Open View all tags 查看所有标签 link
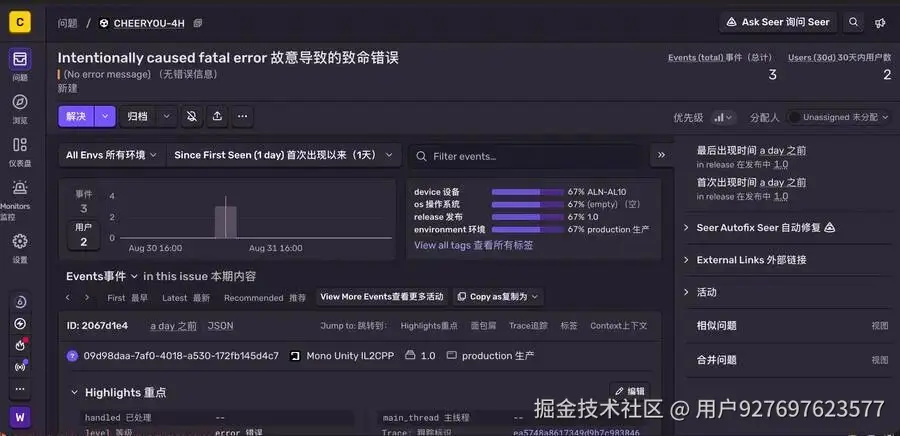The image size is (900, 436). click(474, 246)
